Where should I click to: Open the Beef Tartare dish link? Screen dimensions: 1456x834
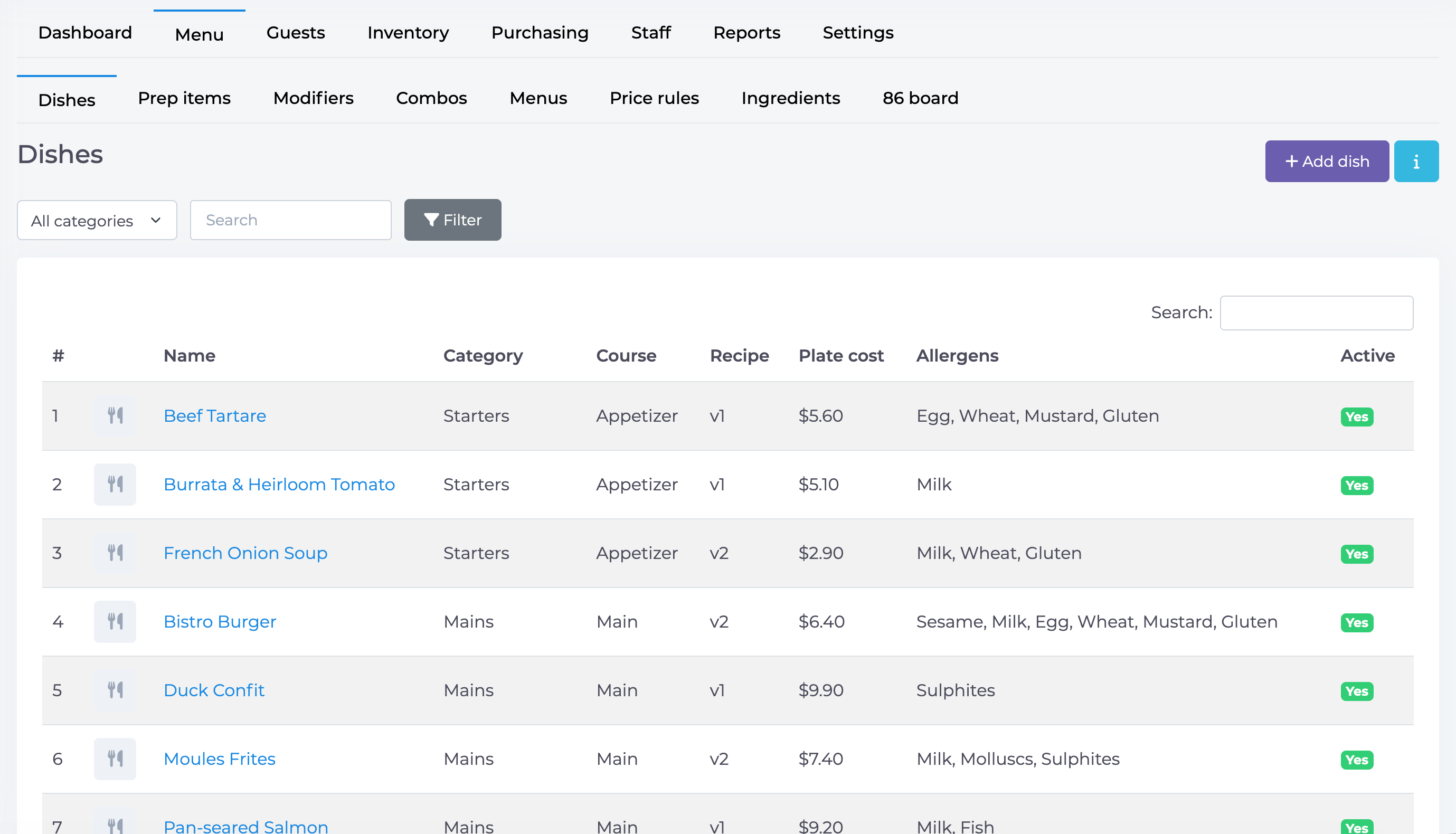[x=215, y=416]
